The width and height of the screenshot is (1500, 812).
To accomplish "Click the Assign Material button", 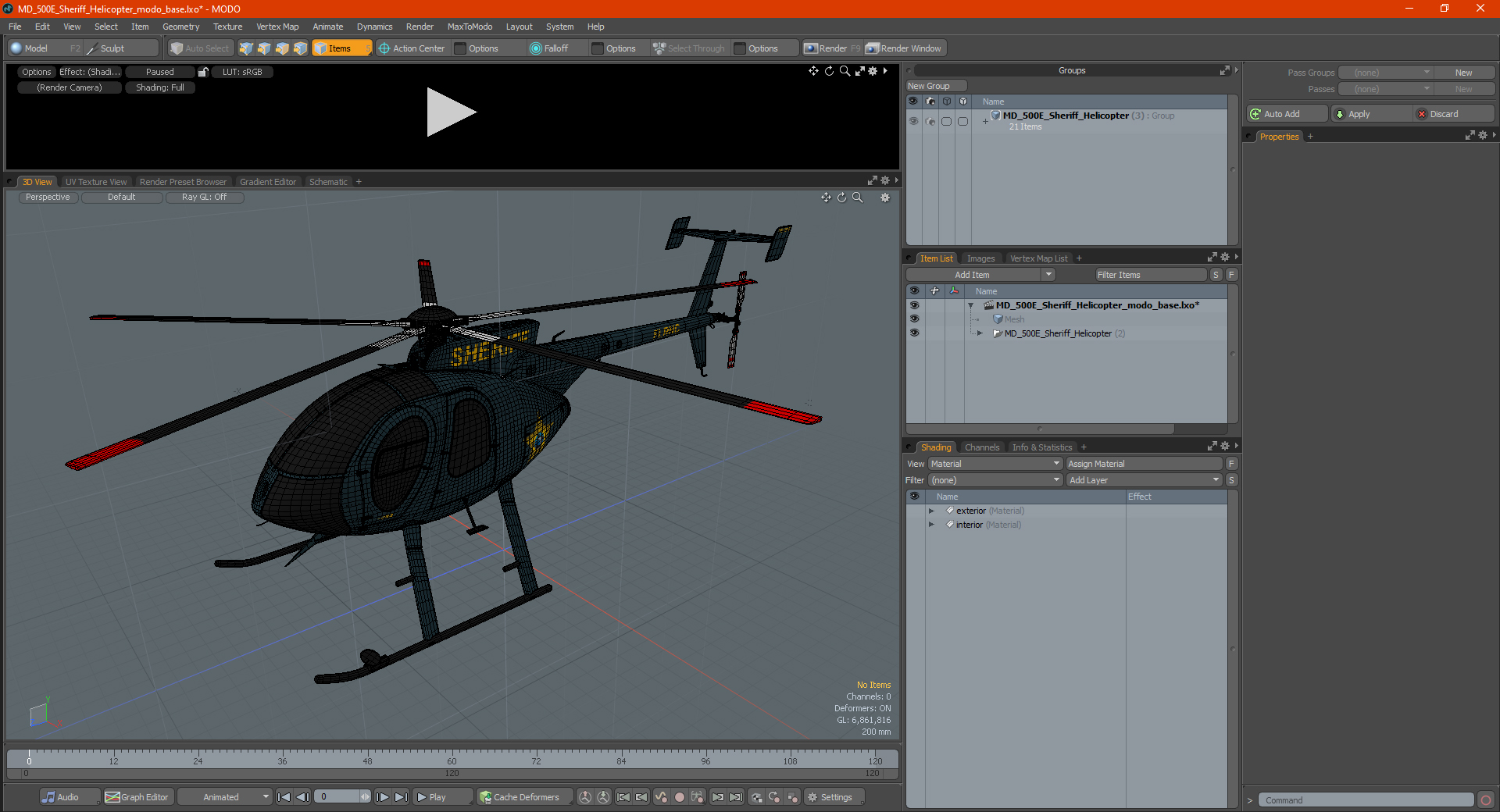I will tap(1144, 464).
